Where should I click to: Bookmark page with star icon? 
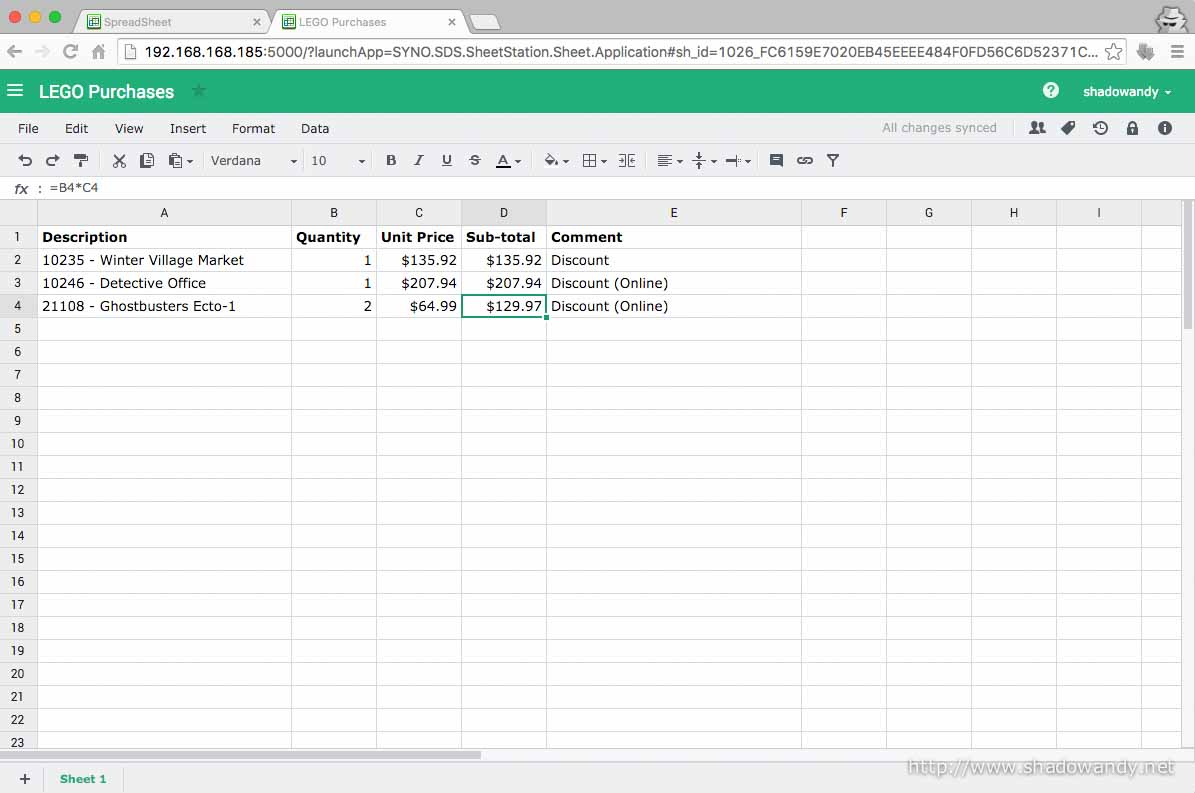[x=1113, y=52]
